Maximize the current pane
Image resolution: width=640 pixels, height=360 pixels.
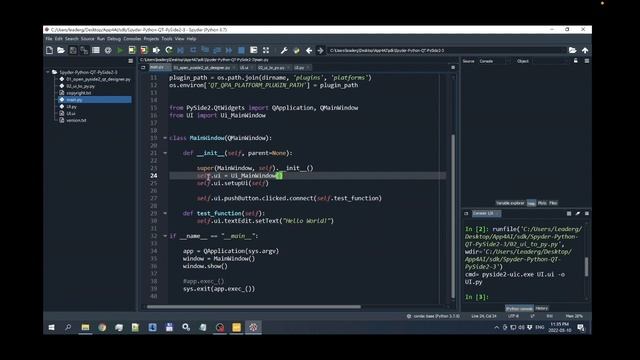(266, 50)
